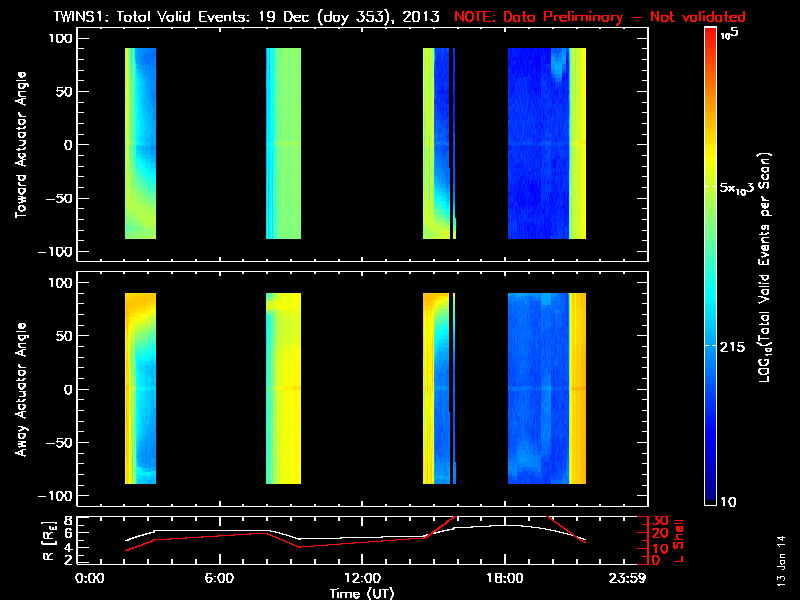Screen dimensions: 800x600
Task: Click the colorbar tick label "5x10^3"
Action: [x=737, y=187]
